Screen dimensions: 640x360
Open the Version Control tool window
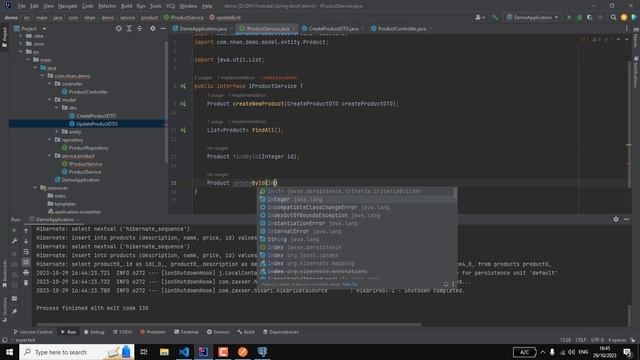tap(33, 332)
